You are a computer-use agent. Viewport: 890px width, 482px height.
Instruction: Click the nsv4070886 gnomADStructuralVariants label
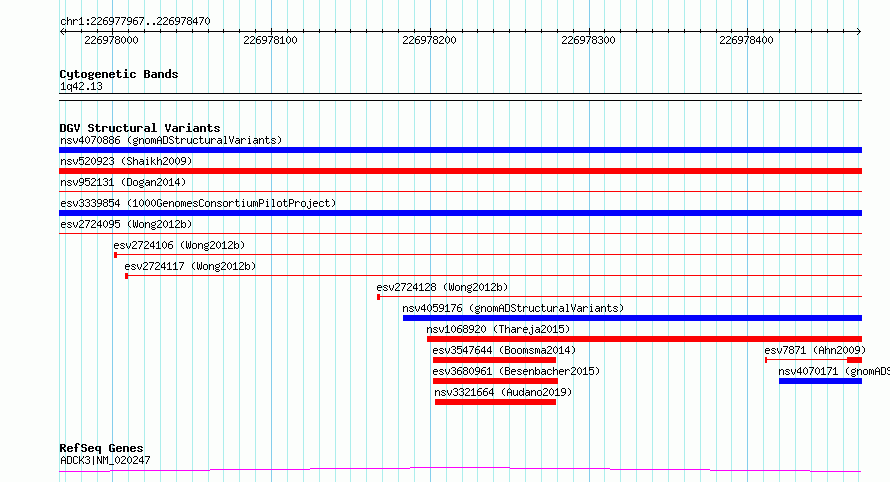[x=171, y=140]
